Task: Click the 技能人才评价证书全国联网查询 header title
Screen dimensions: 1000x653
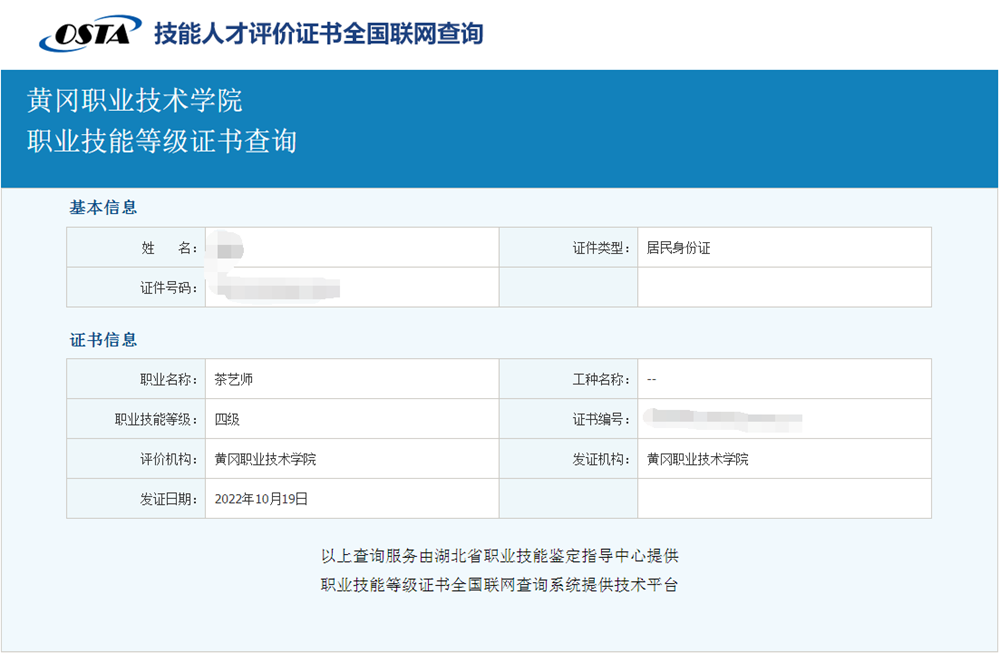Action: coord(318,34)
